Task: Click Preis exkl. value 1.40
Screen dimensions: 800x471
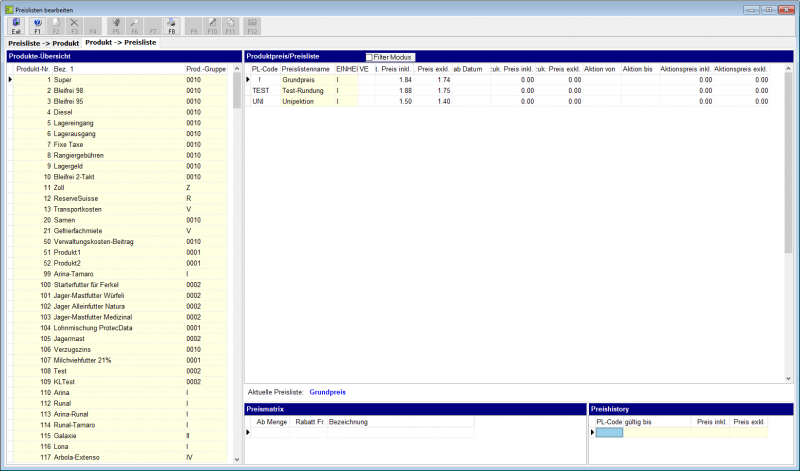Action: tap(444, 102)
